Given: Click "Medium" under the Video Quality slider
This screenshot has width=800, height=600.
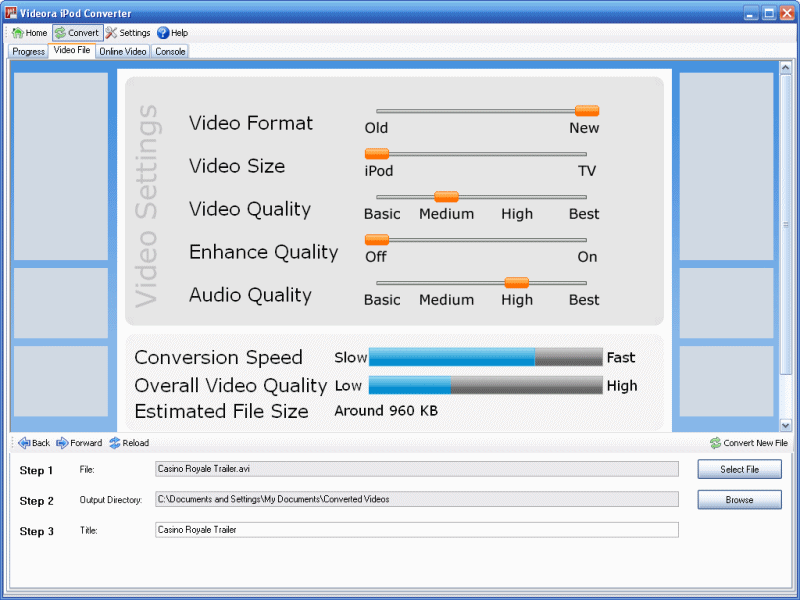Looking at the screenshot, I should coord(446,214).
